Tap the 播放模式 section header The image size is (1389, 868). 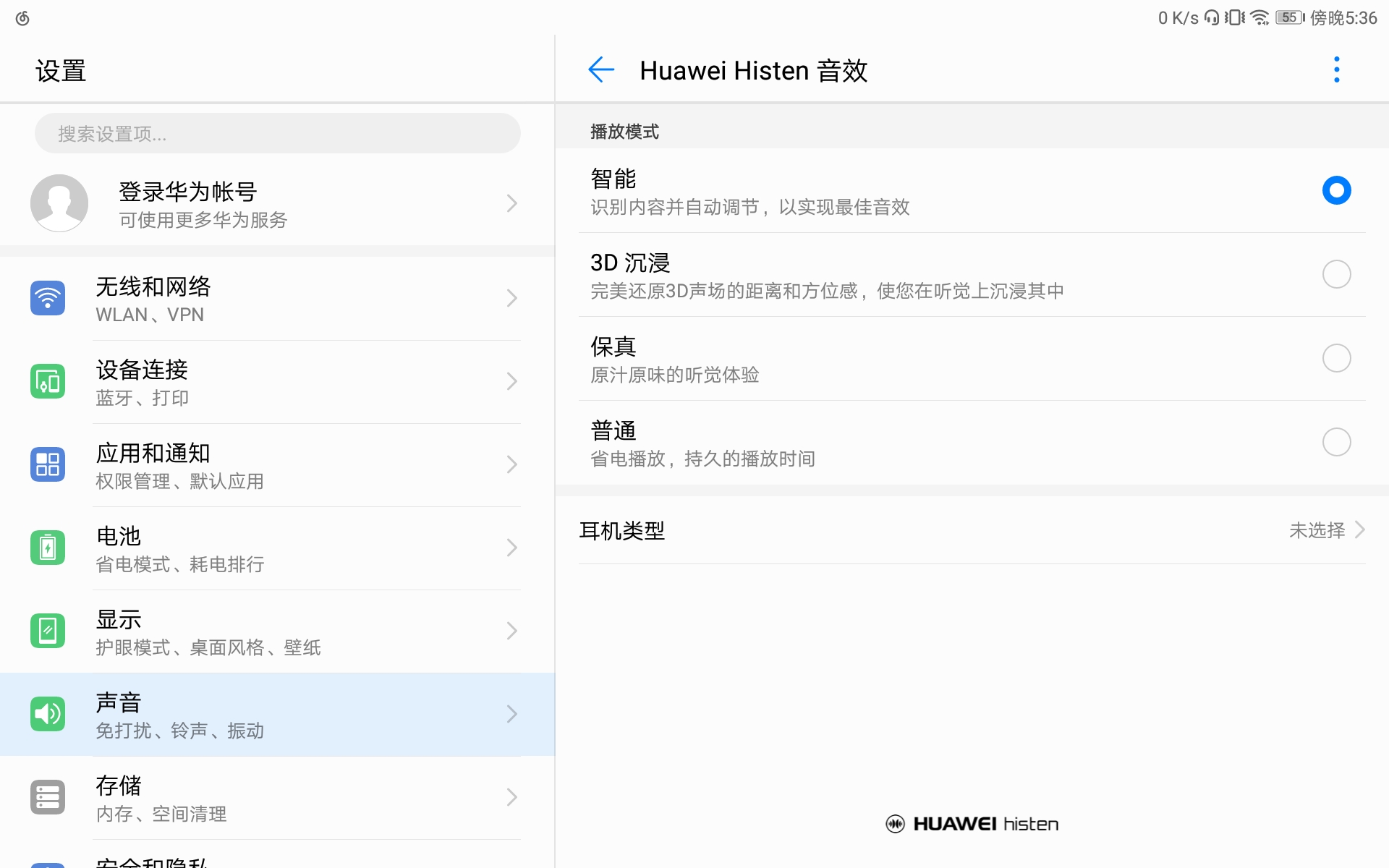[x=624, y=132]
